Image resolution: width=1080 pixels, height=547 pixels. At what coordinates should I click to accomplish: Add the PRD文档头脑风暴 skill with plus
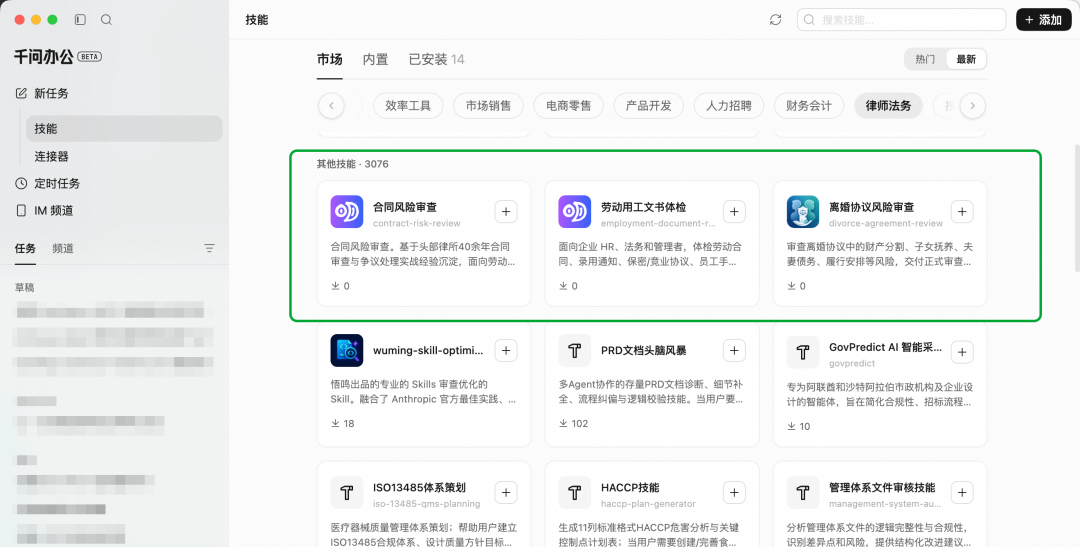pyautogui.click(x=734, y=351)
